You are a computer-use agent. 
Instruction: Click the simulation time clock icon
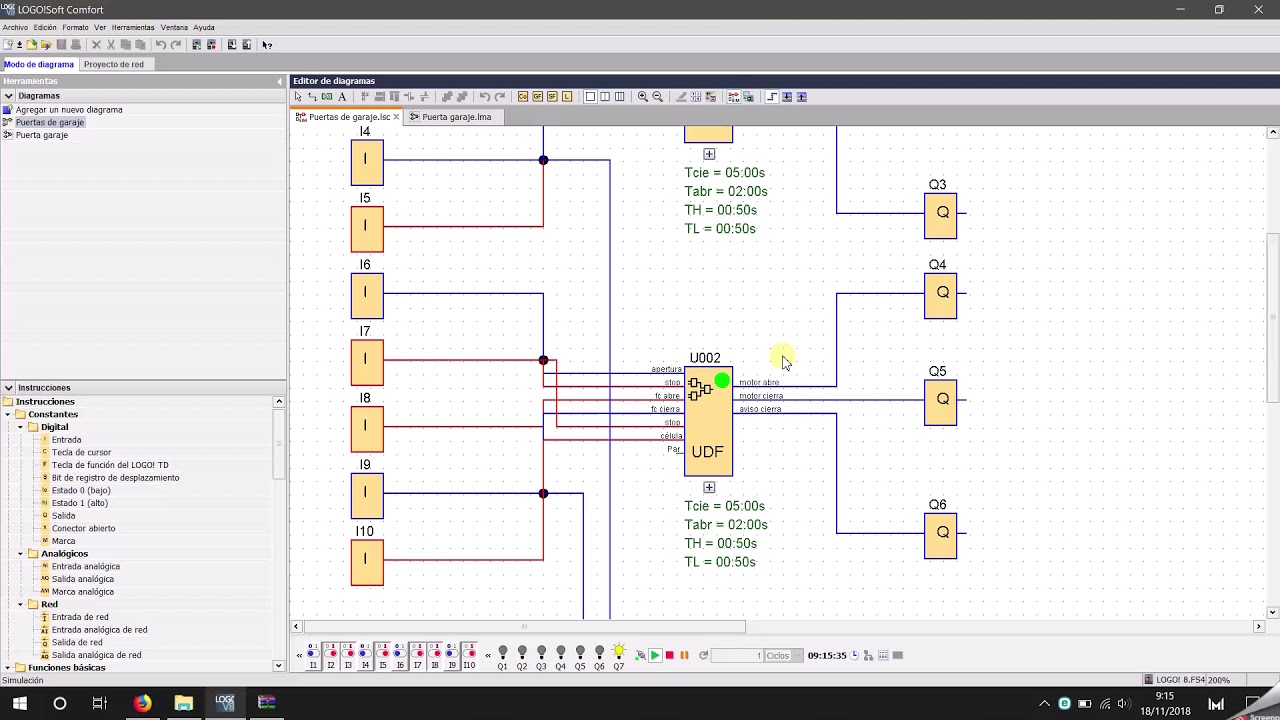854,655
